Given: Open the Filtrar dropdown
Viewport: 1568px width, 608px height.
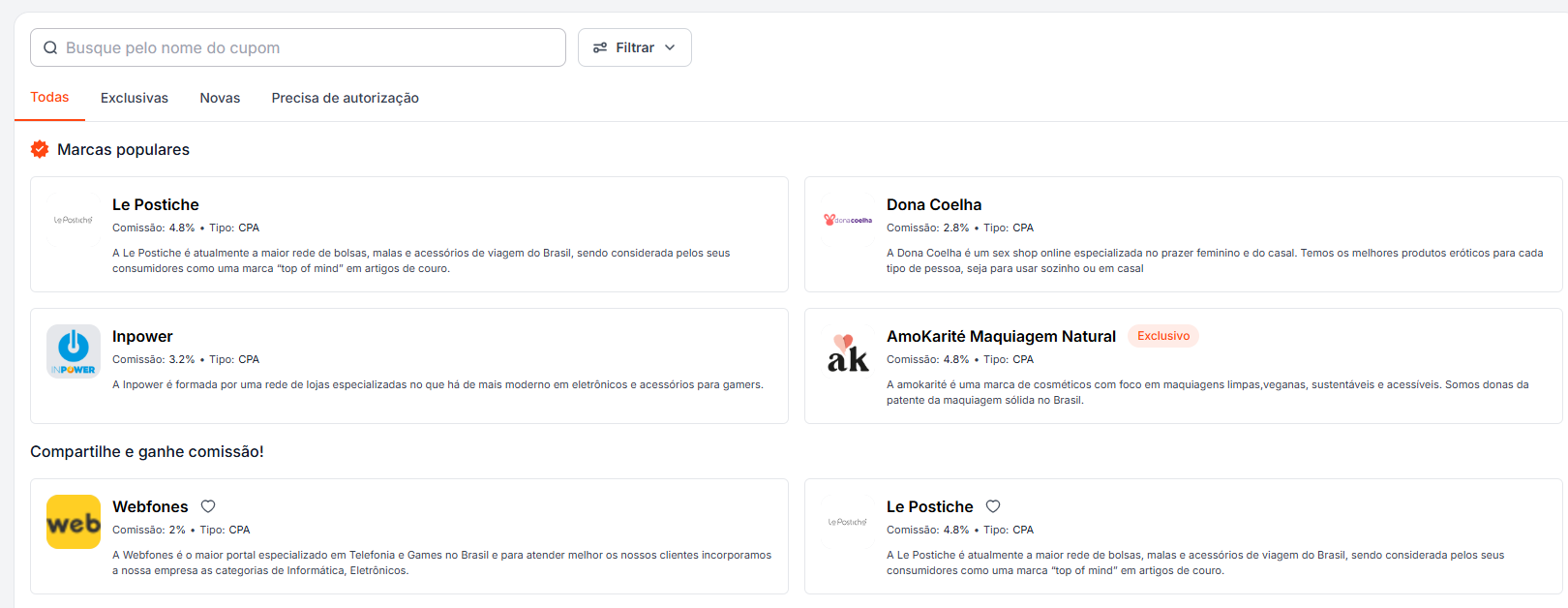Looking at the screenshot, I should click(635, 47).
